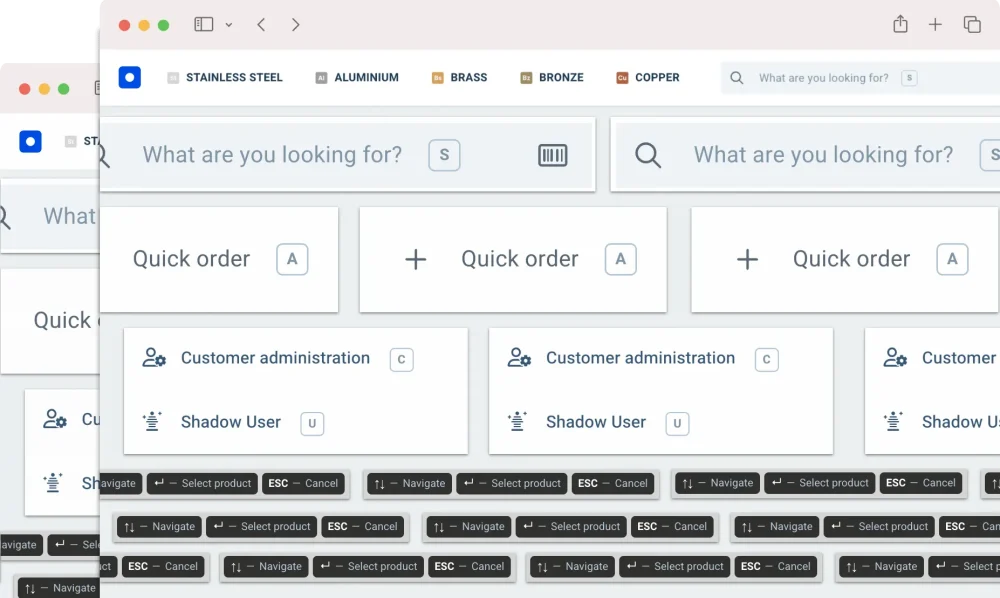
Task: Select the Copper category
Action: (648, 77)
